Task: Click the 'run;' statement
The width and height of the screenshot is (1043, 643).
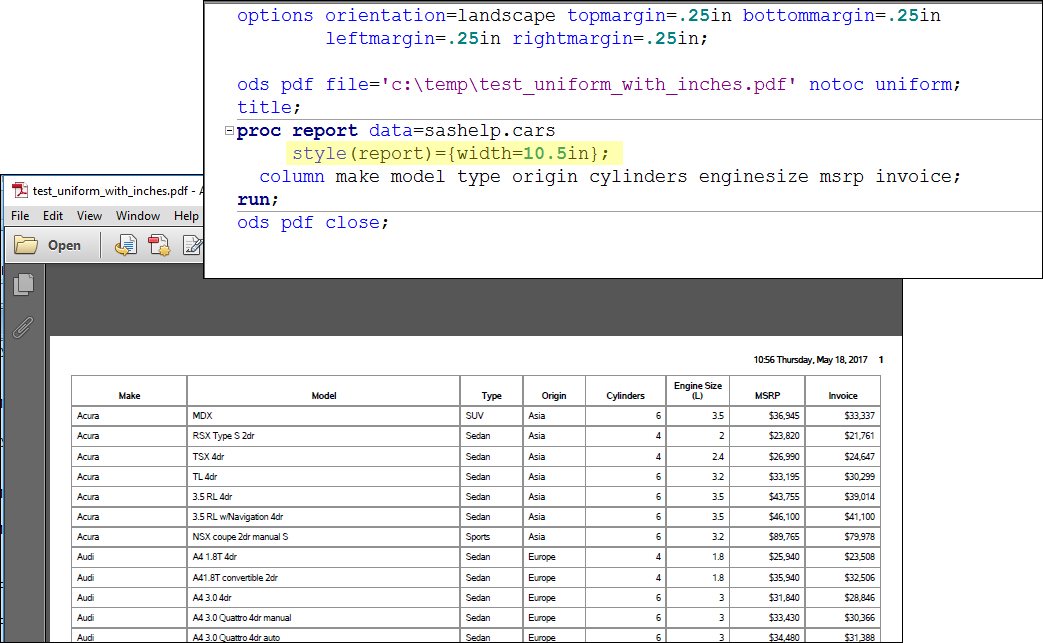Action: pos(258,199)
